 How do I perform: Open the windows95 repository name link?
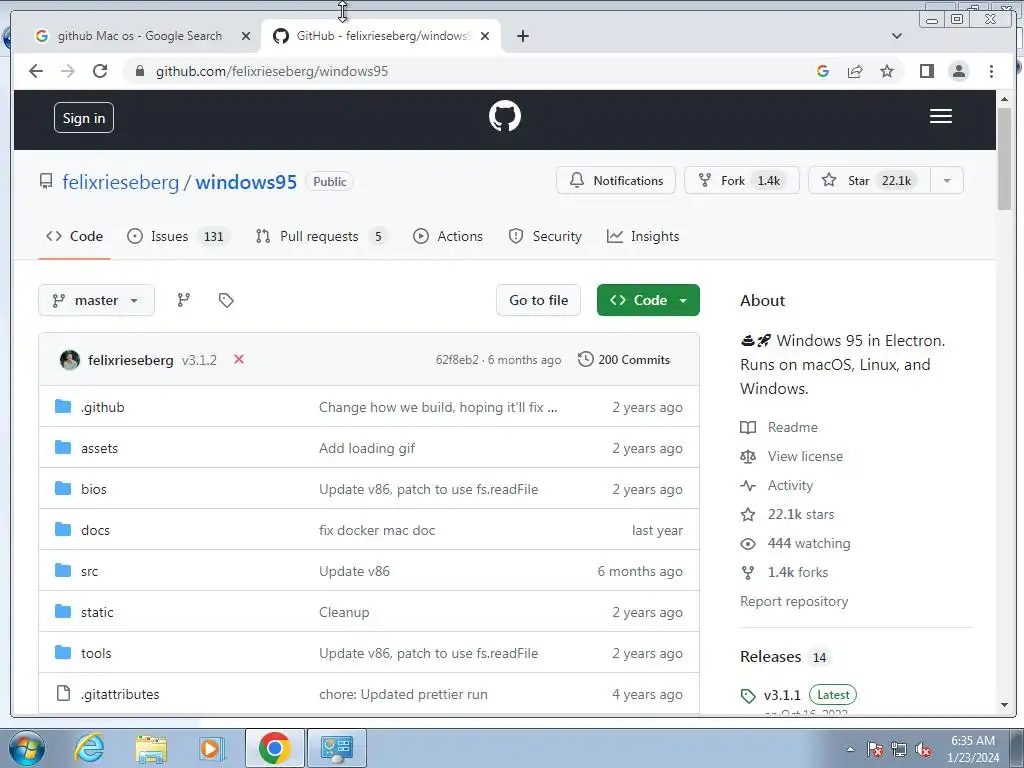point(246,182)
